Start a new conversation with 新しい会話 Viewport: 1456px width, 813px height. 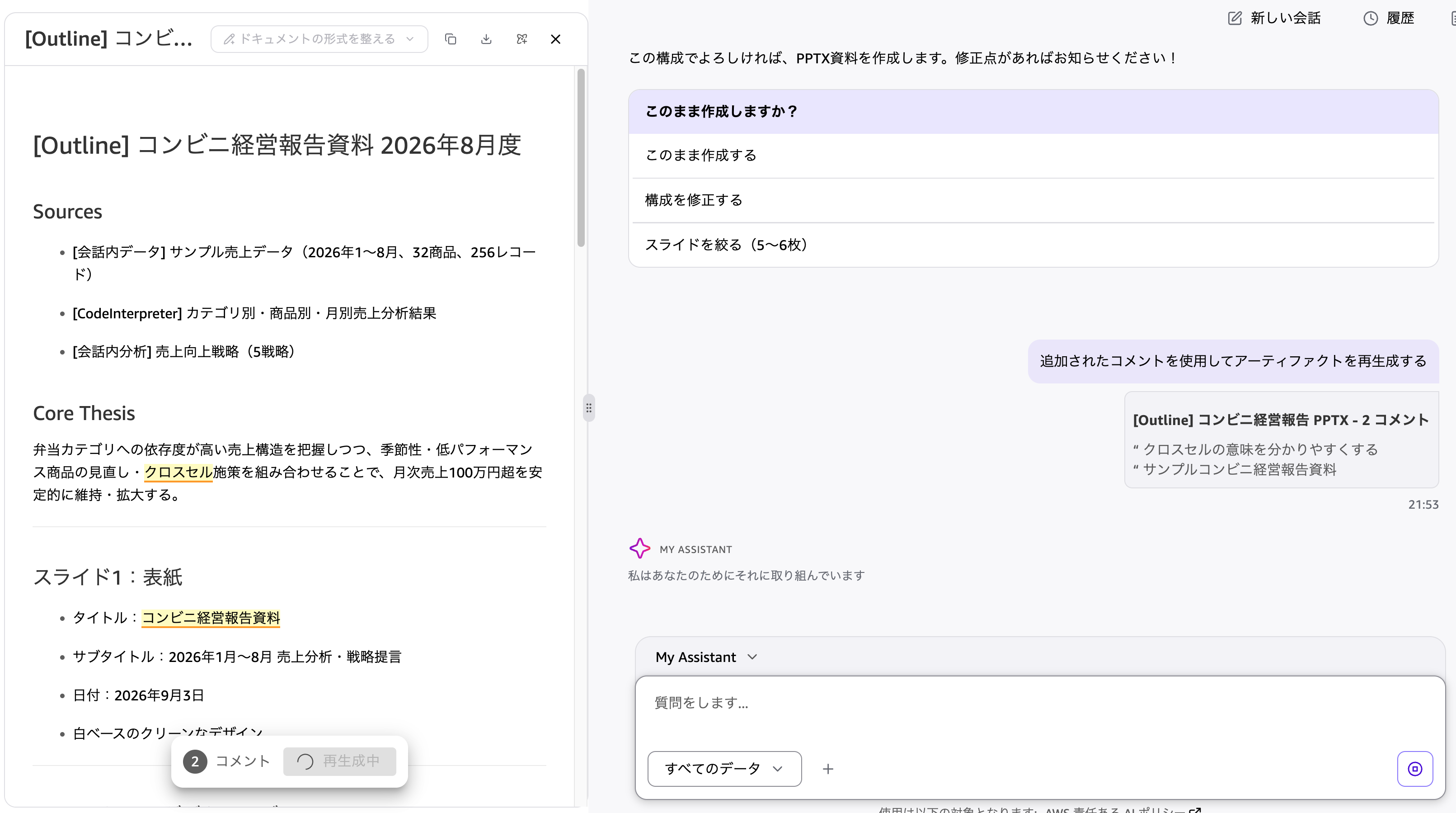(1274, 18)
